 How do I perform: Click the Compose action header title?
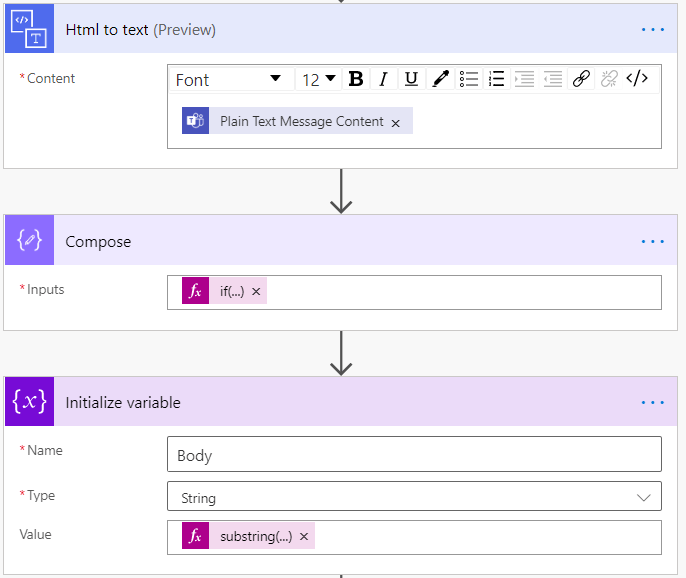tap(98, 242)
